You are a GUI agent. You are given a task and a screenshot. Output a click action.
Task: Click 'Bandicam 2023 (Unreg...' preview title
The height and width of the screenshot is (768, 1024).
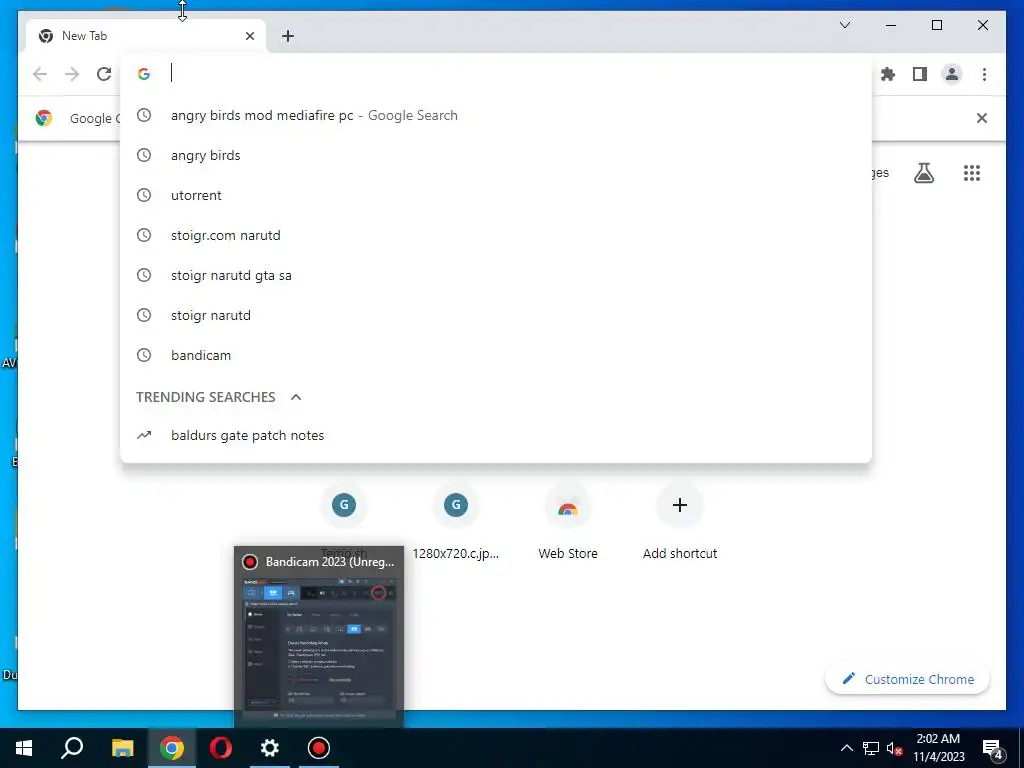(330, 562)
